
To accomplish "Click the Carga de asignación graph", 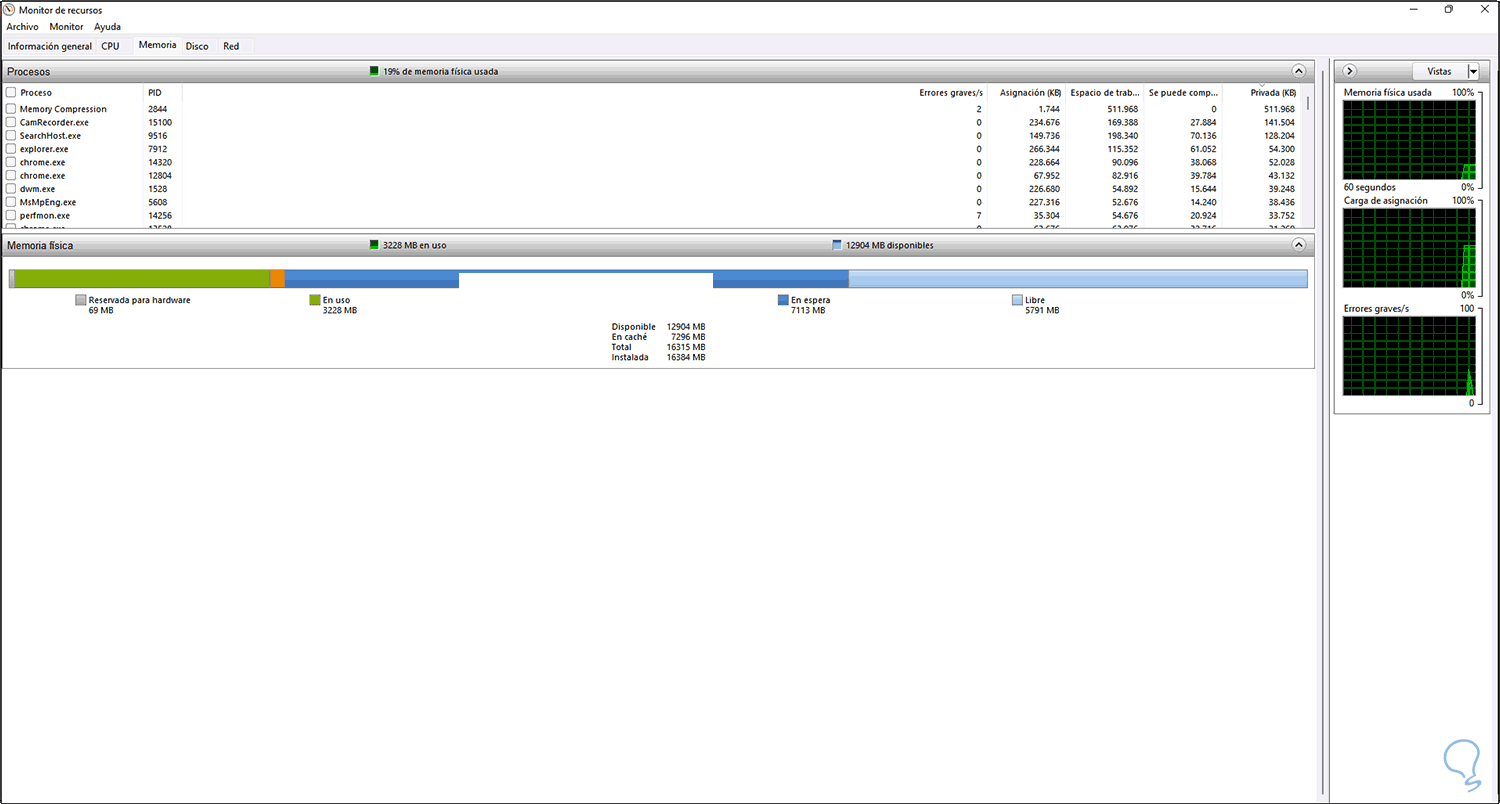I will point(1409,248).
